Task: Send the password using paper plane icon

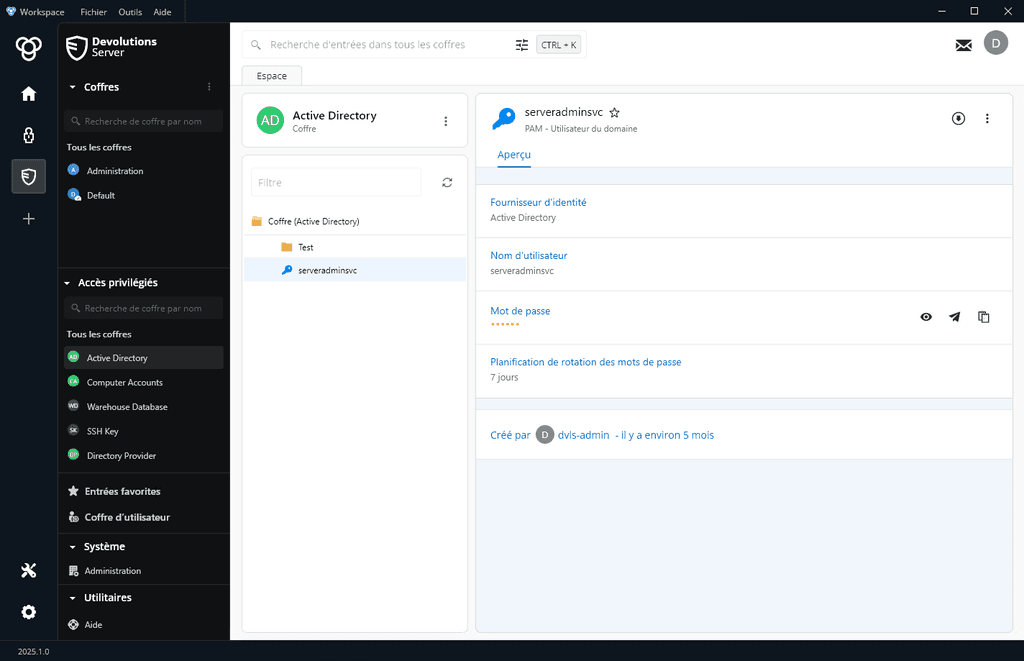Action: click(954, 317)
